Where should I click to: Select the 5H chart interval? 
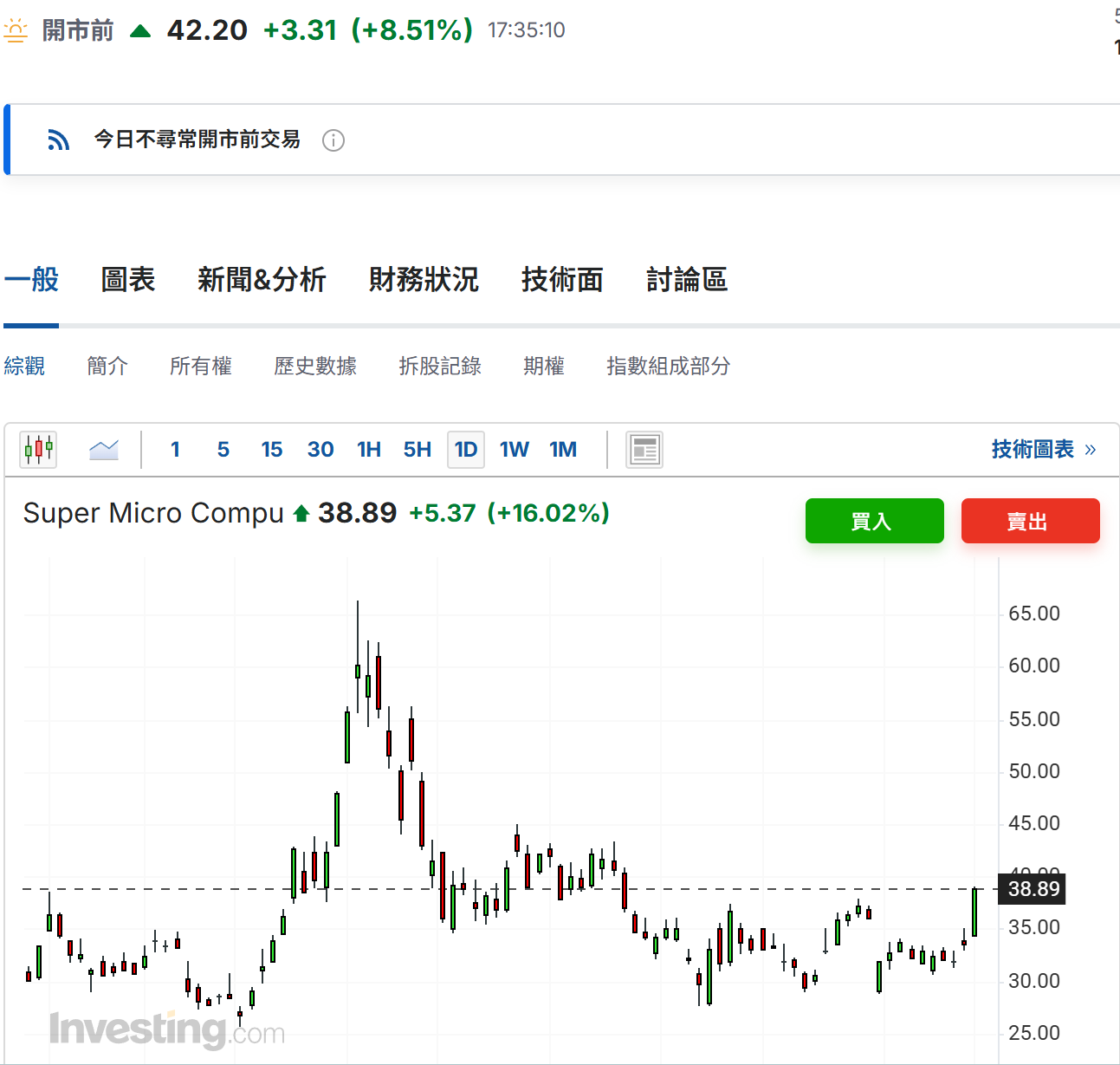(x=418, y=450)
